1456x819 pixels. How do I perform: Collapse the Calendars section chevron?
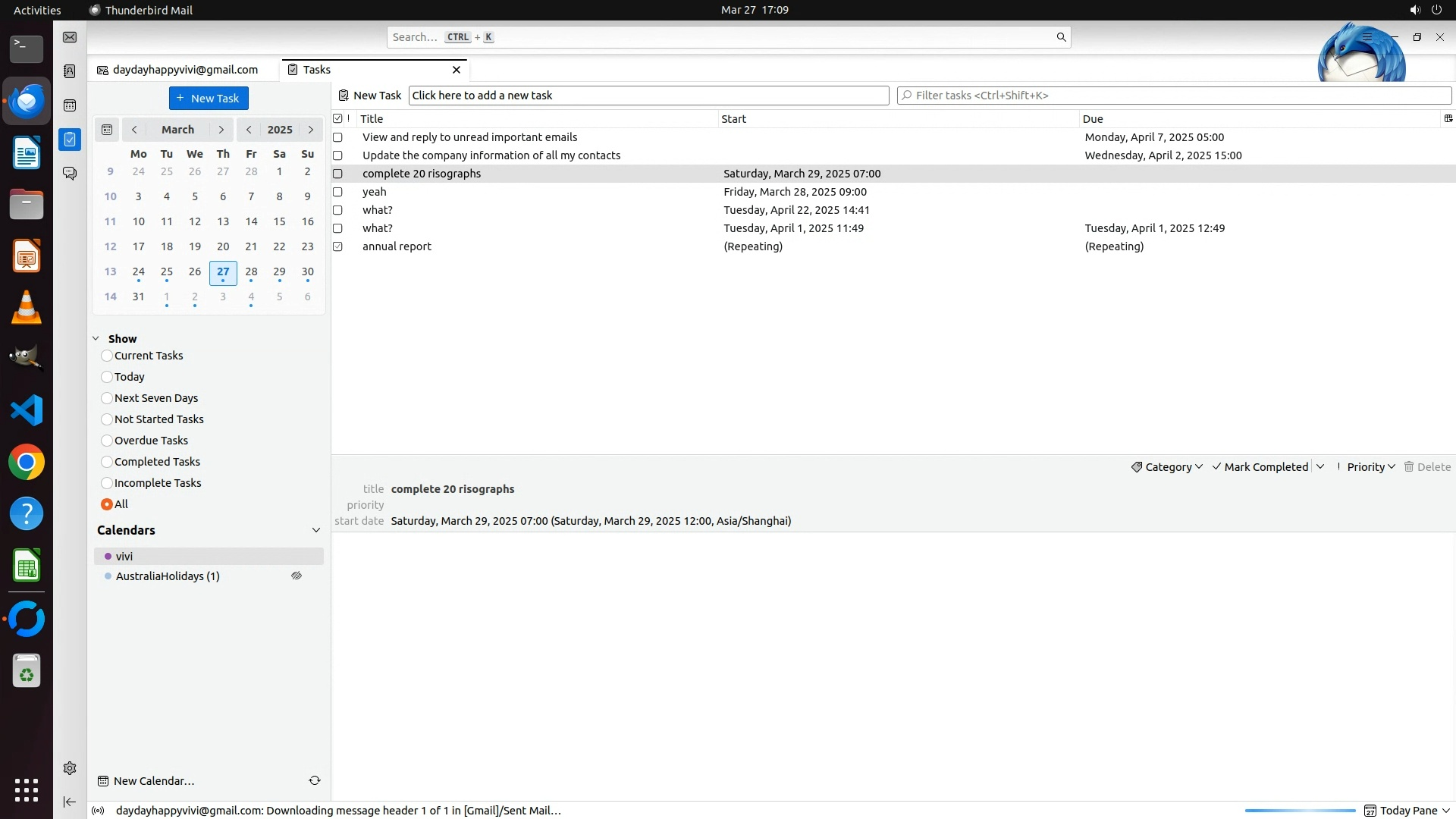point(316,530)
